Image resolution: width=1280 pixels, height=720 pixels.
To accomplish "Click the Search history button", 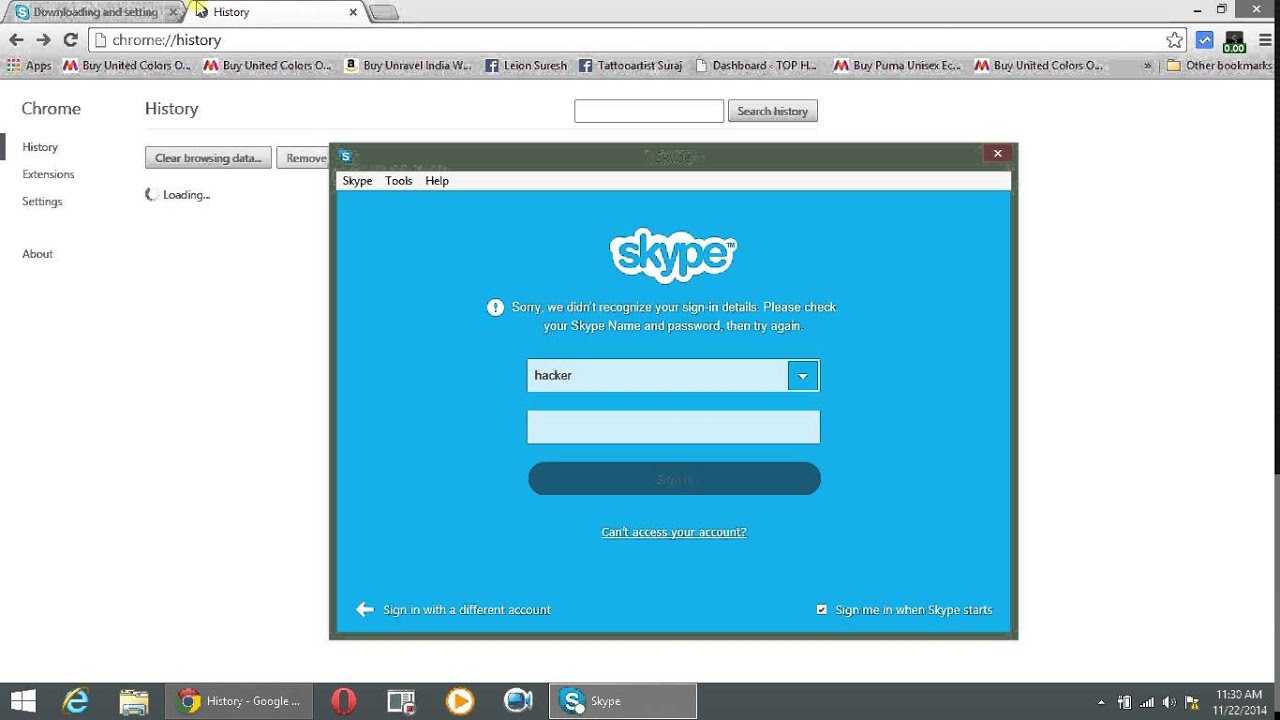I will click(772, 111).
